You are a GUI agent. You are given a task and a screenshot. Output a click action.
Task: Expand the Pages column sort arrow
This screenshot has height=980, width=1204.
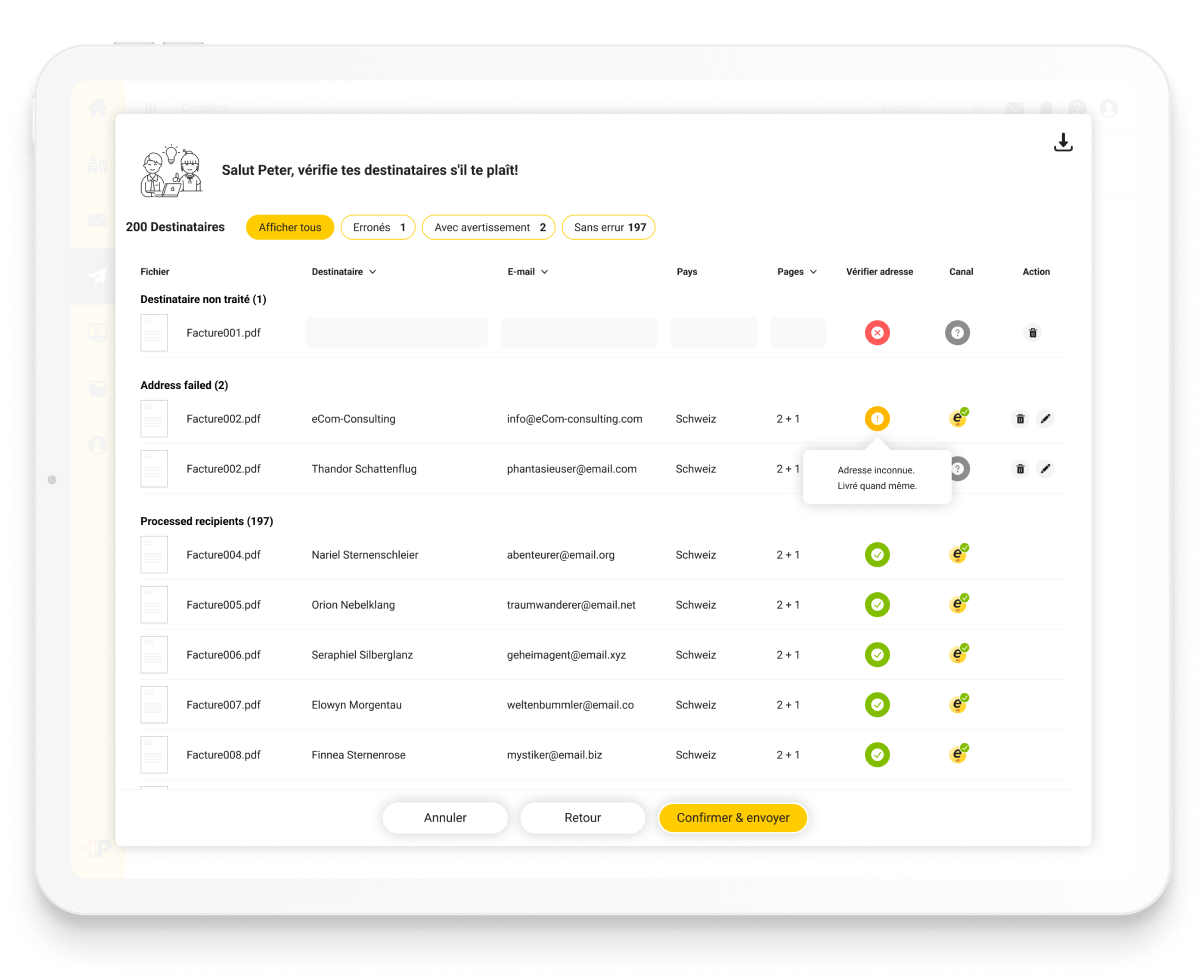point(813,272)
